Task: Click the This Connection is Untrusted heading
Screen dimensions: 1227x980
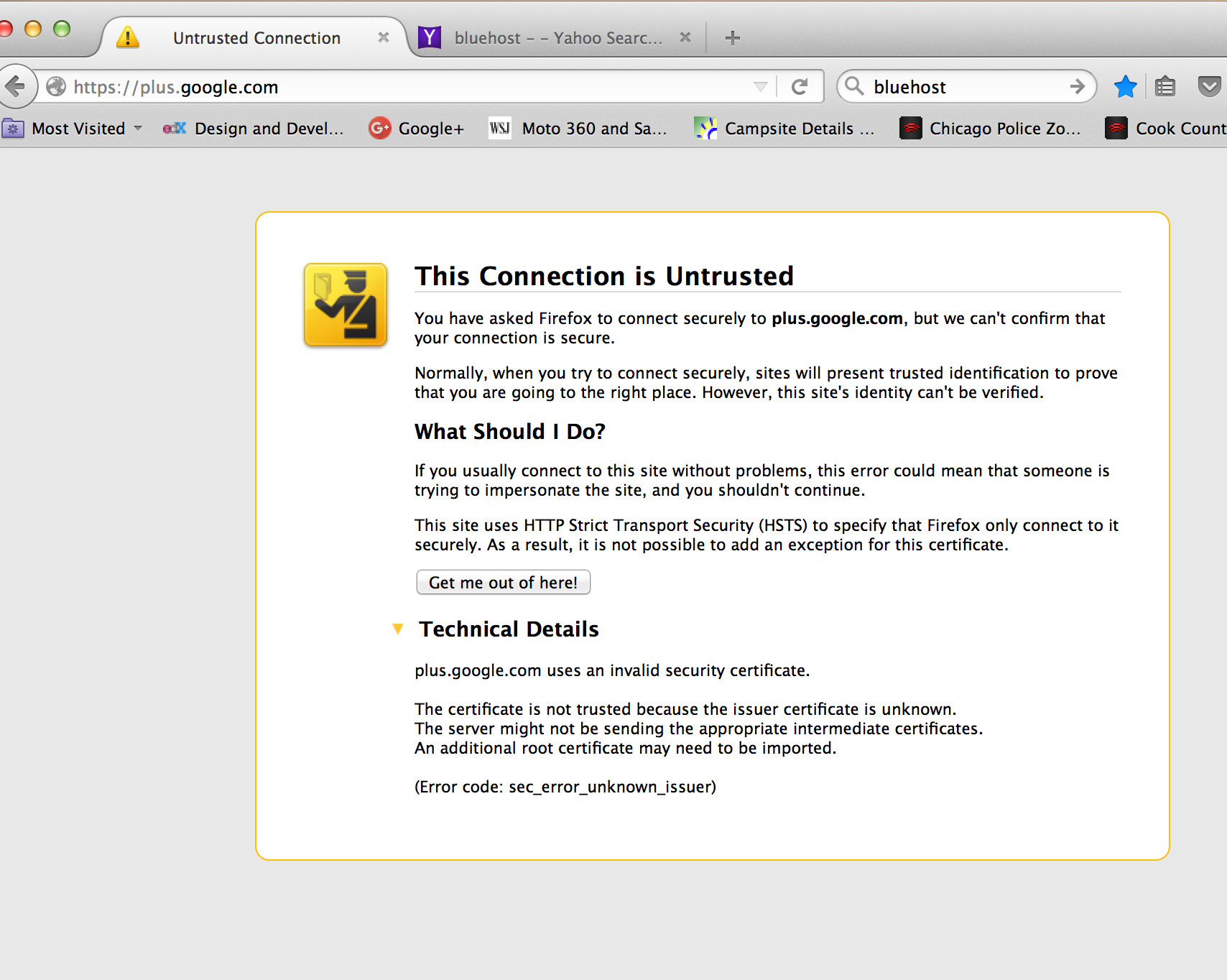Action: point(604,276)
